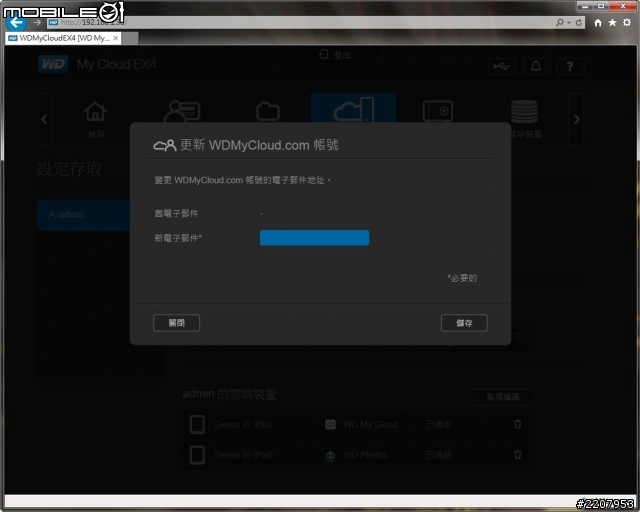Image resolution: width=640 pixels, height=512 pixels.
Task: Click the browser forward arrow button
Action: click(37, 22)
